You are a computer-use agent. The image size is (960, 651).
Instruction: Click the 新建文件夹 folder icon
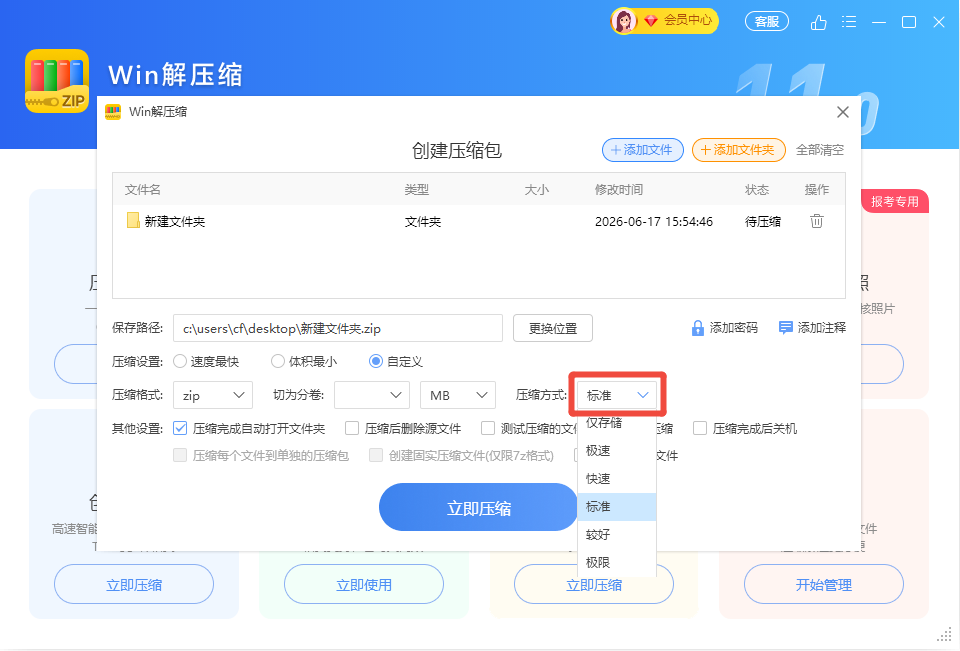133,220
